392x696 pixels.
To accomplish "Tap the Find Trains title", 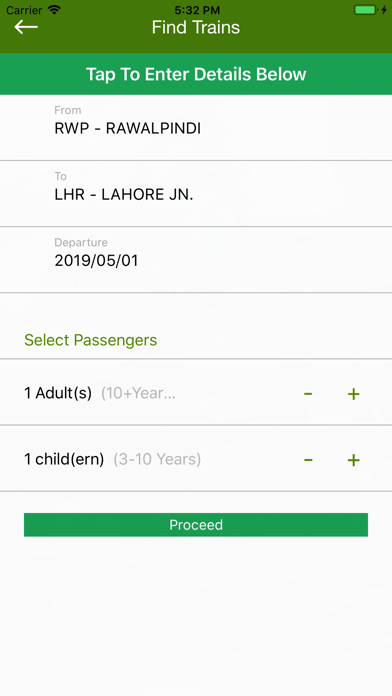I will click(x=196, y=28).
